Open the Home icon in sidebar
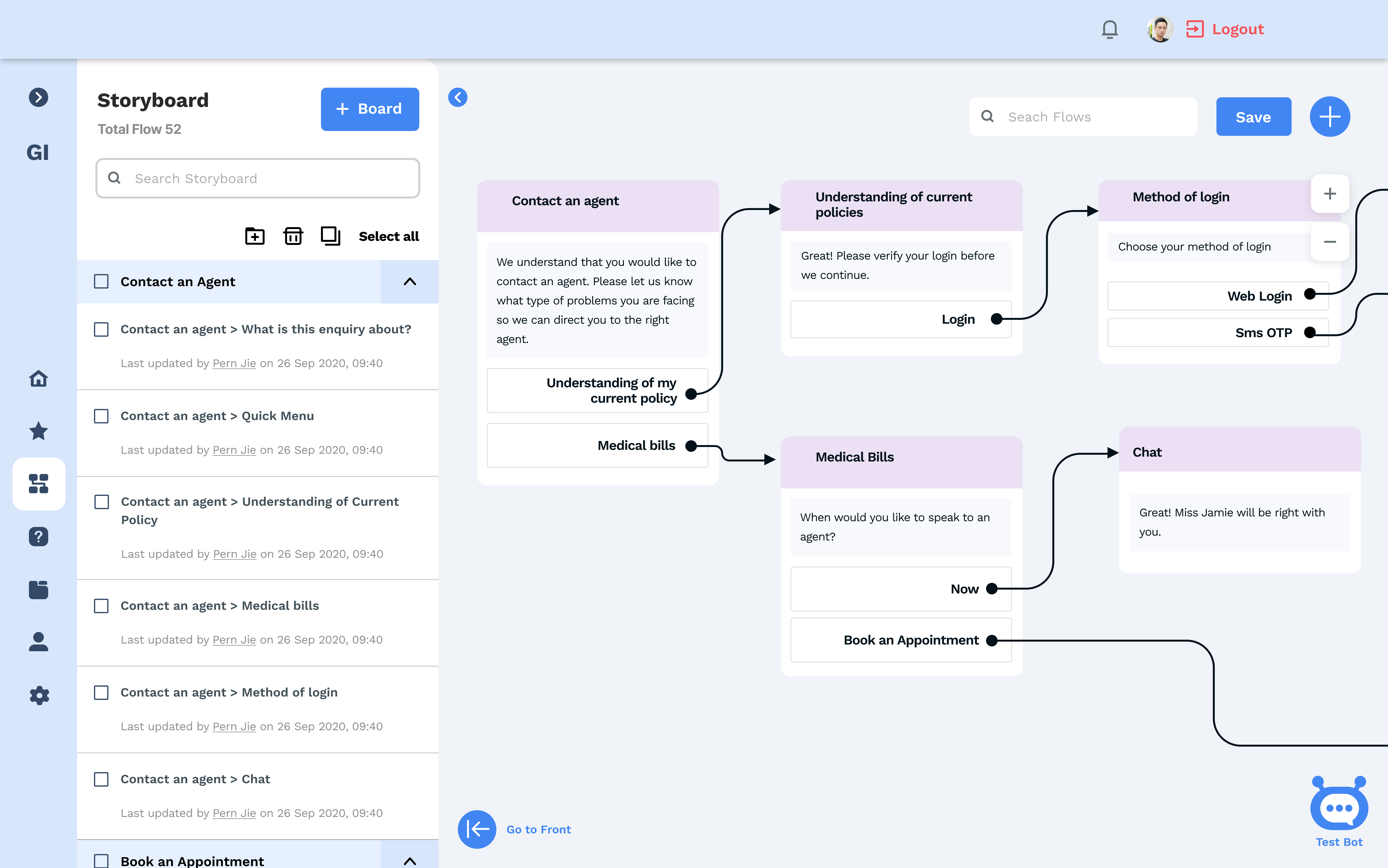The image size is (1388, 868). coord(39,378)
